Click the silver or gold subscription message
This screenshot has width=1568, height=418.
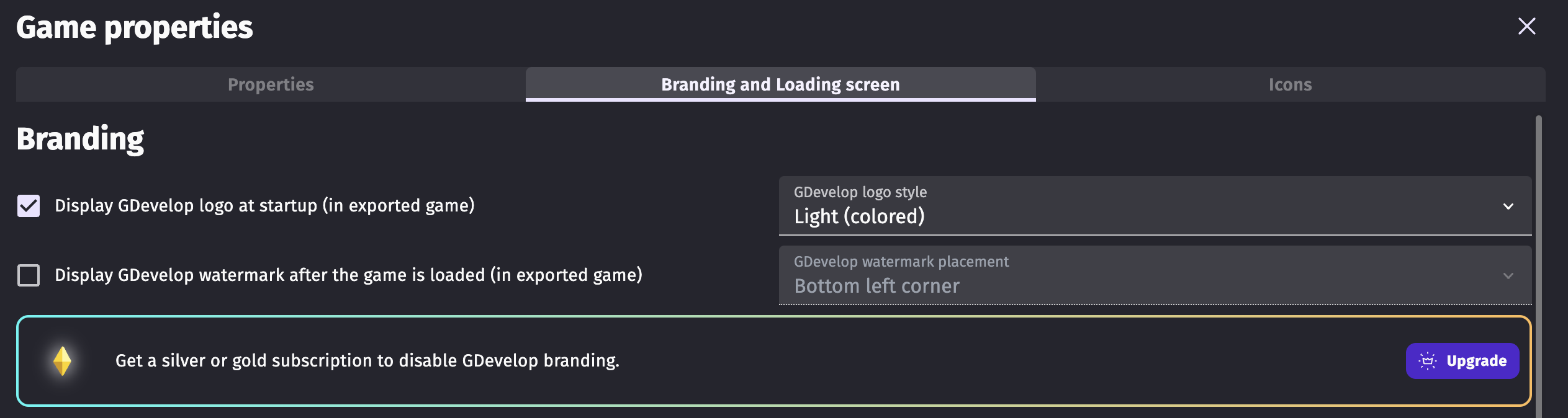click(x=367, y=361)
